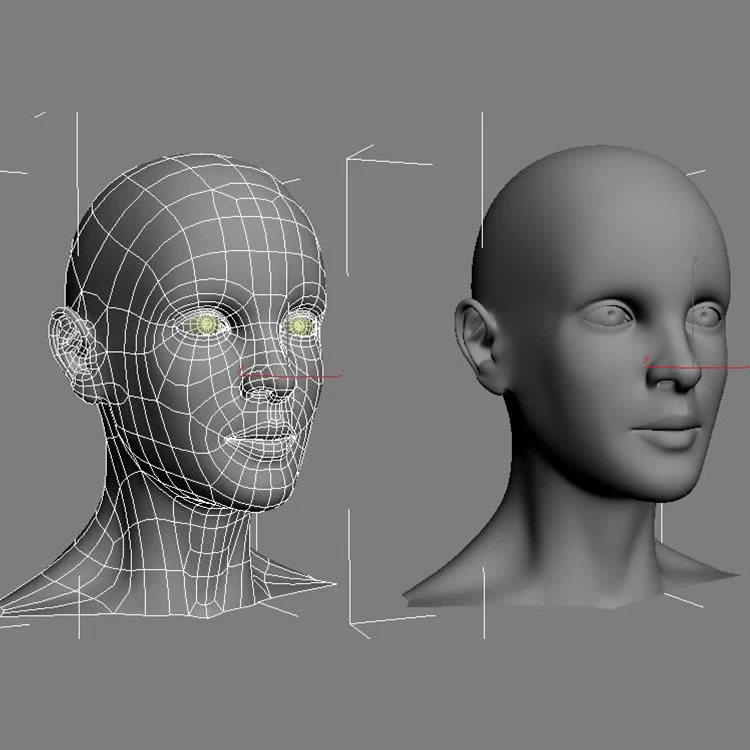
Task: Select the wireframe model's lips
Action: pyautogui.click(x=263, y=438)
